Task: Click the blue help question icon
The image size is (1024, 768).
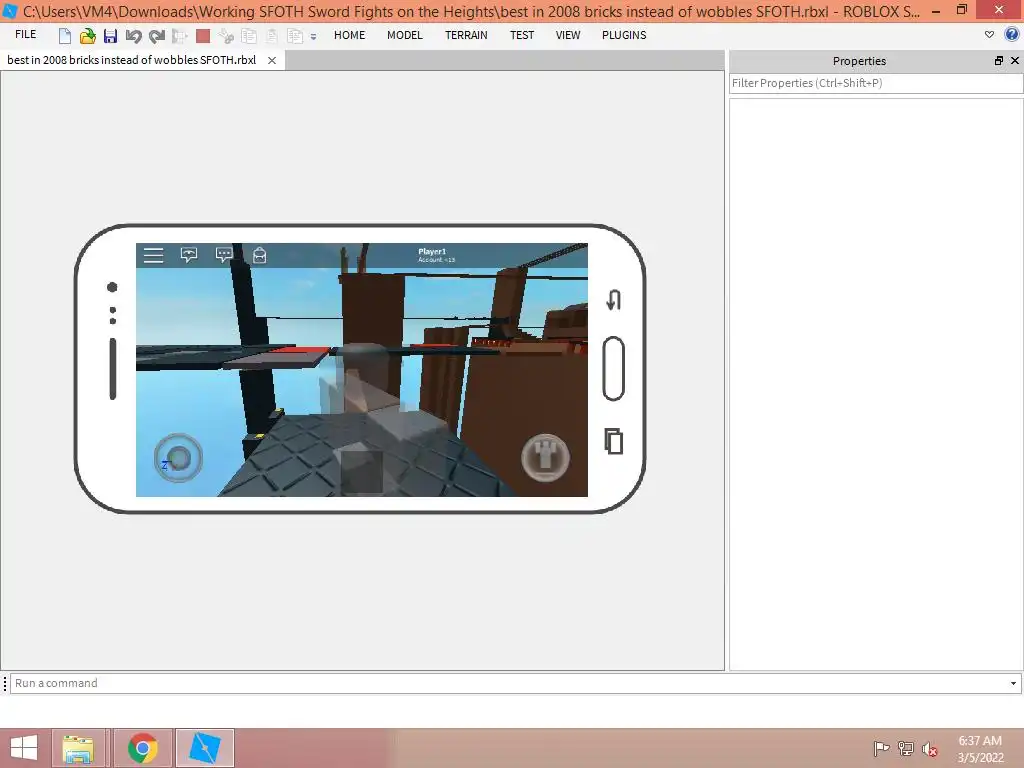Action: pyautogui.click(x=1012, y=35)
